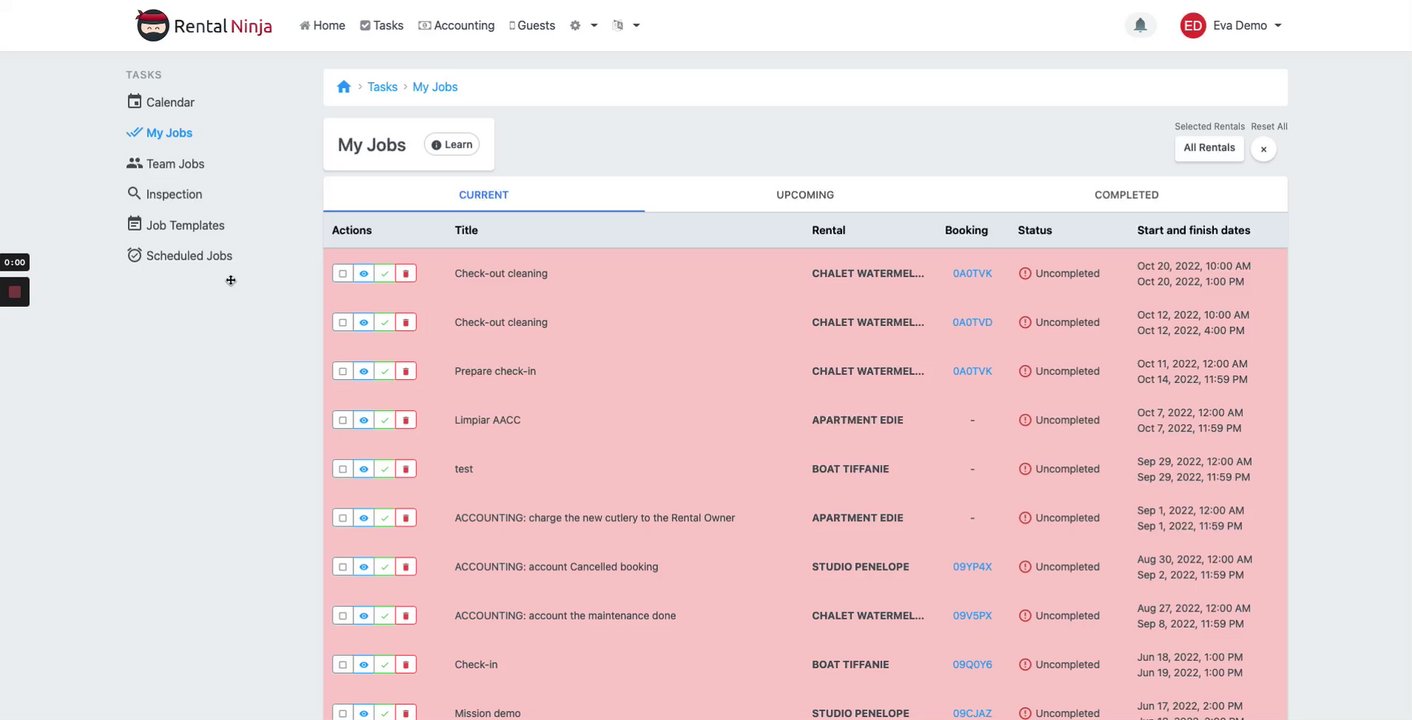1412x720 pixels.
Task: Click the home icon in breadcrumb
Action: click(344, 87)
